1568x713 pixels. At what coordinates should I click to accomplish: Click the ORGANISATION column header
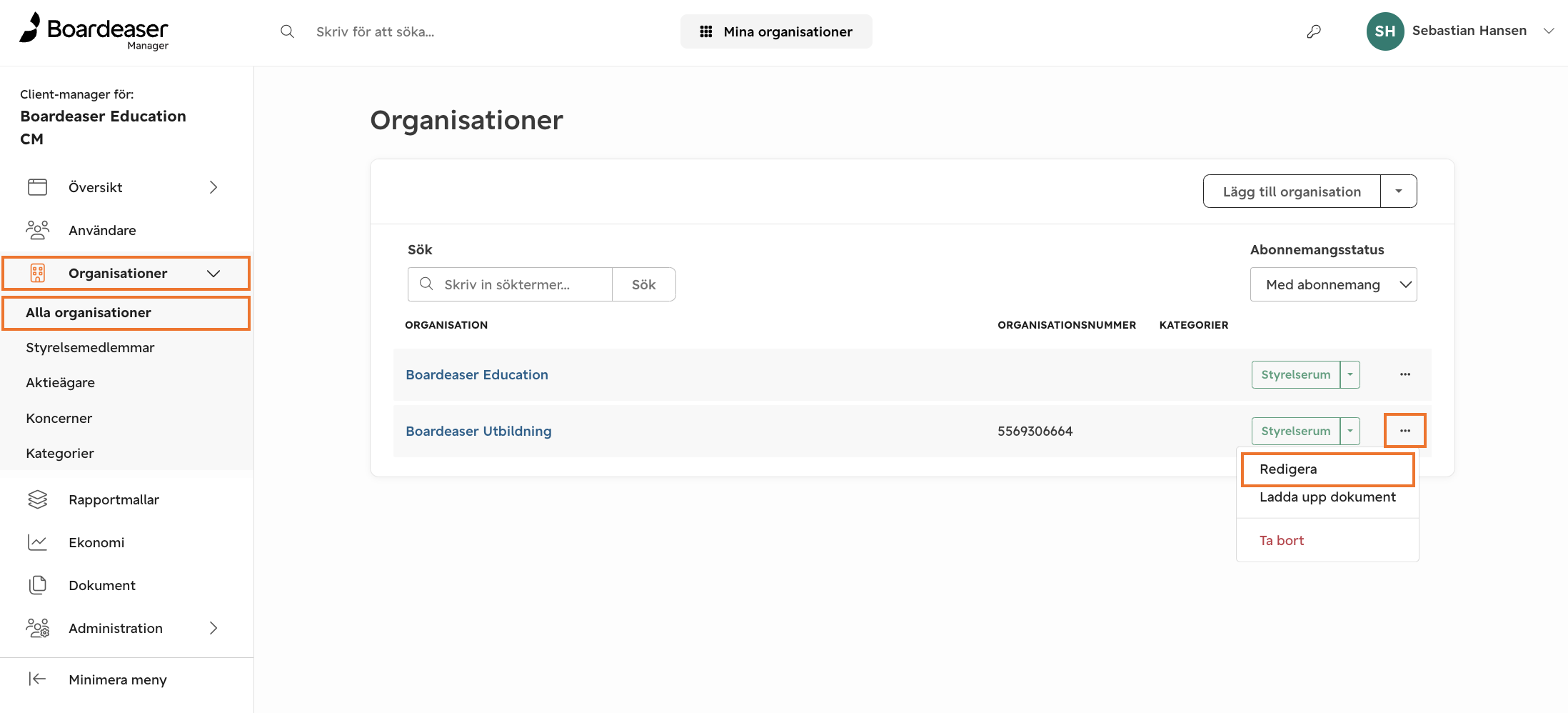pyautogui.click(x=446, y=325)
